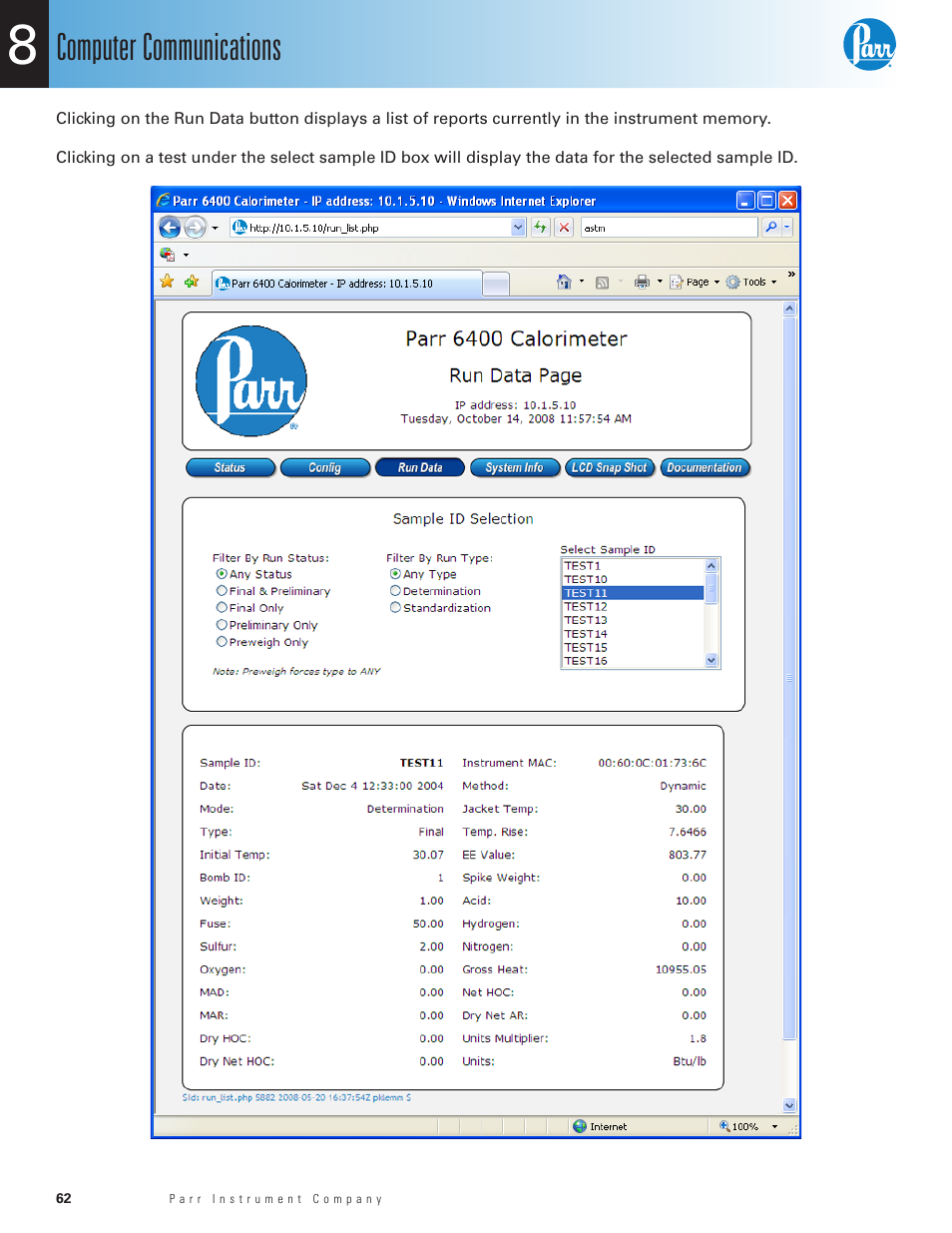
Task: Click the sample ID list scrollbar thumb
Action: 712,588
